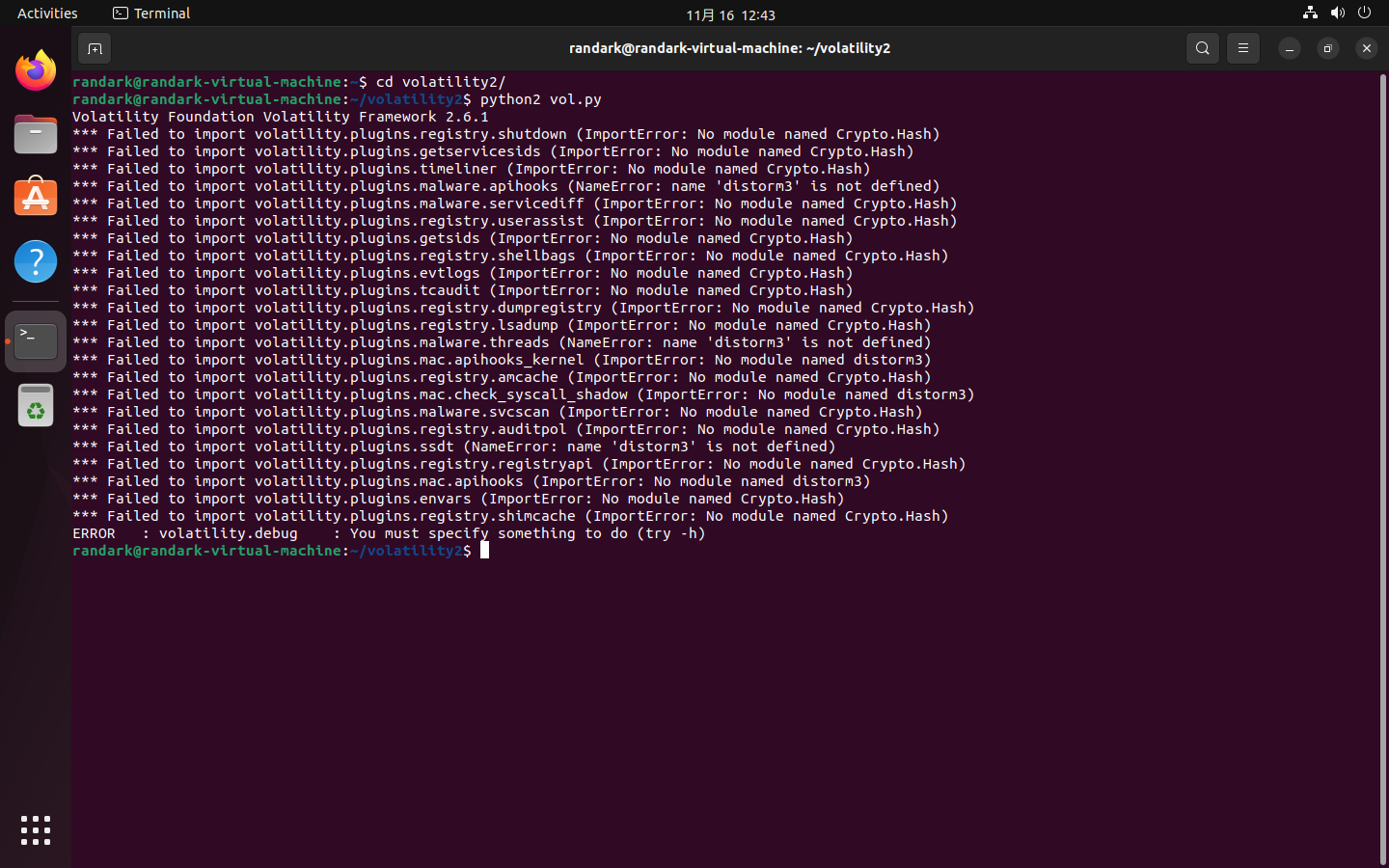This screenshot has width=1389, height=868.
Task: Click the timeliner import error line
Action: click(x=472, y=169)
